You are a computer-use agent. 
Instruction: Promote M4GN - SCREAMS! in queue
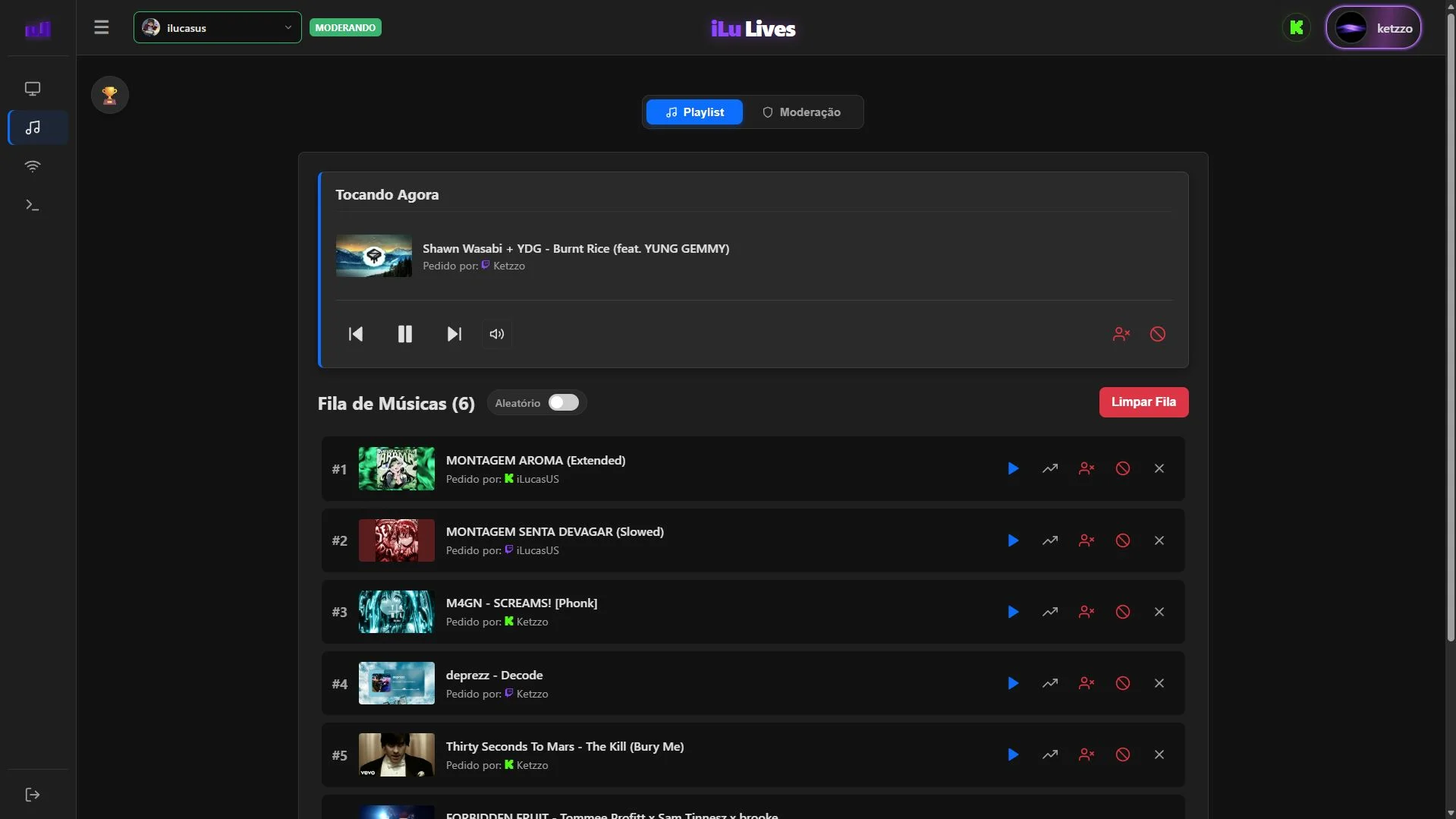(1050, 612)
